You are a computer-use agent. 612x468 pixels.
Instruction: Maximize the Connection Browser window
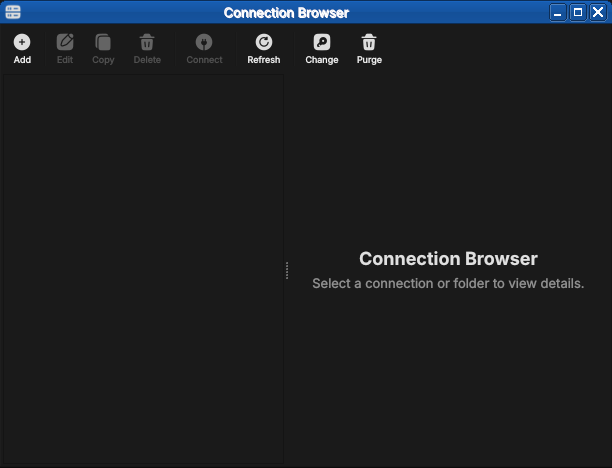578,12
